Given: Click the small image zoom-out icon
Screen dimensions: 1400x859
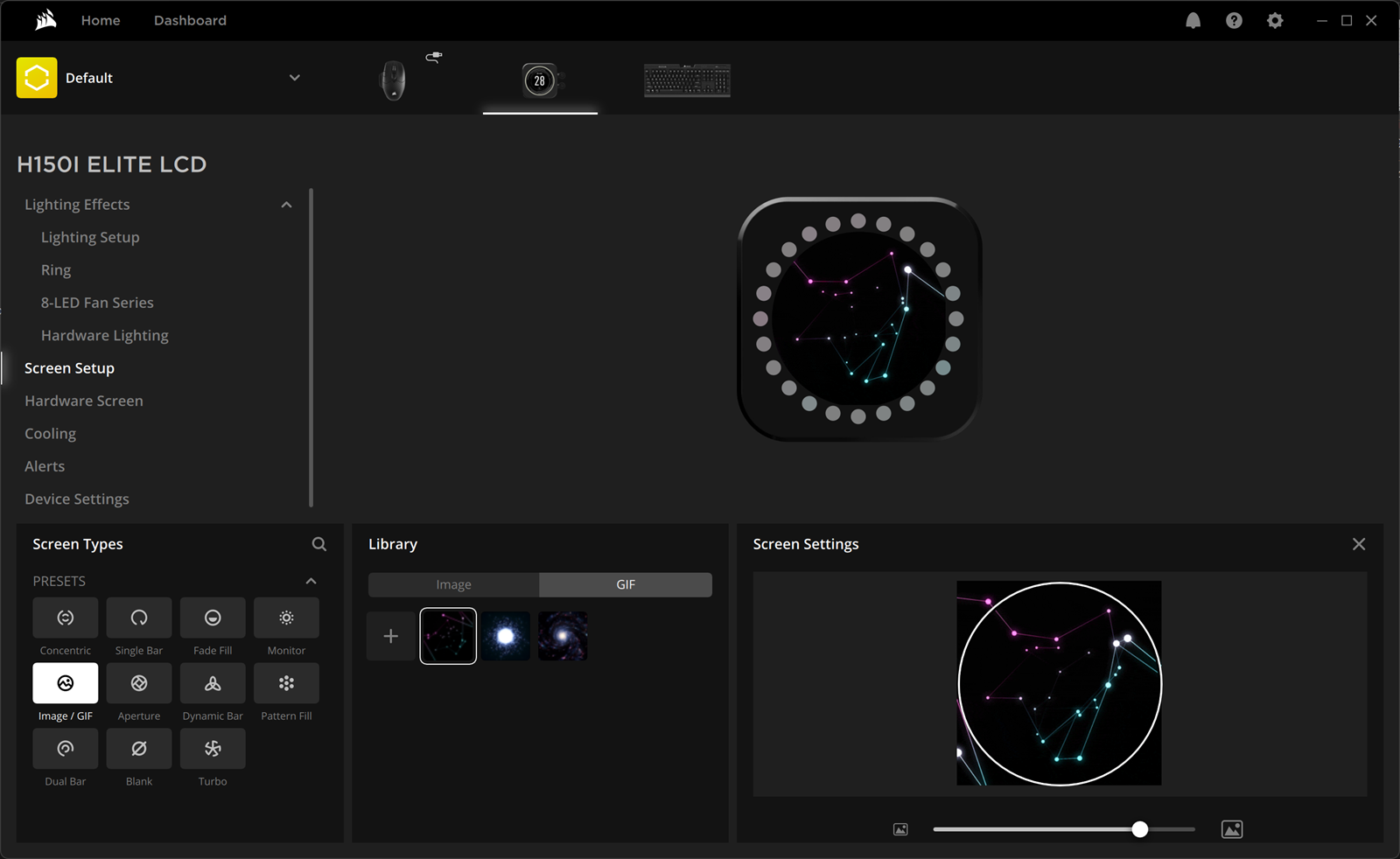Looking at the screenshot, I should [900, 829].
